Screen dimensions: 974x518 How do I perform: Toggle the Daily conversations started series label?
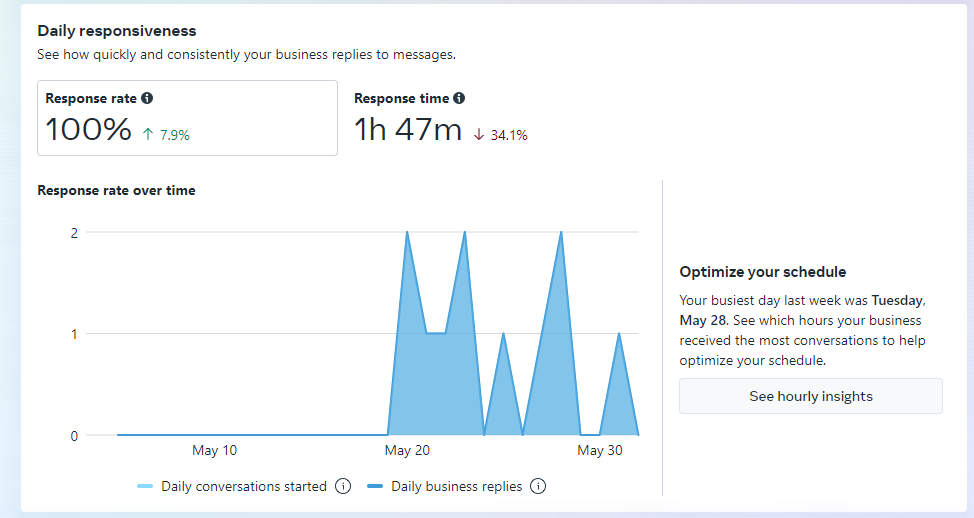(x=244, y=487)
